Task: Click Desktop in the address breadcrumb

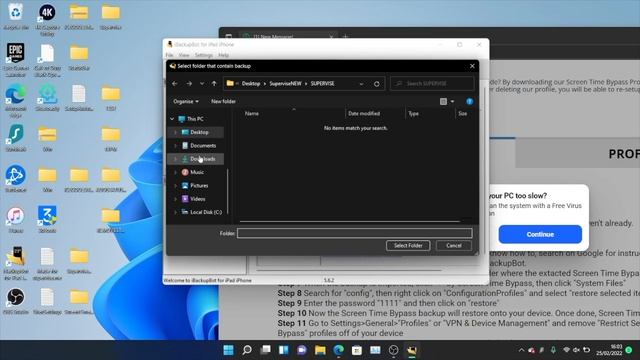Action: tap(251, 84)
